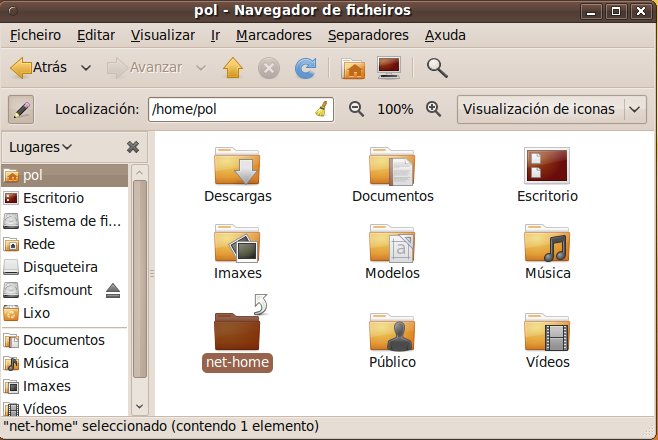Select the Imaxes folder icon in main view
This screenshot has height=440, width=658.
tap(237, 243)
